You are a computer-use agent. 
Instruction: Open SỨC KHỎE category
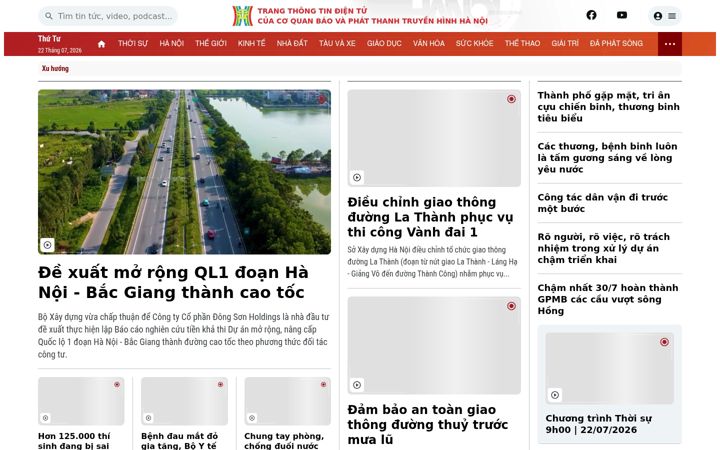click(x=474, y=43)
